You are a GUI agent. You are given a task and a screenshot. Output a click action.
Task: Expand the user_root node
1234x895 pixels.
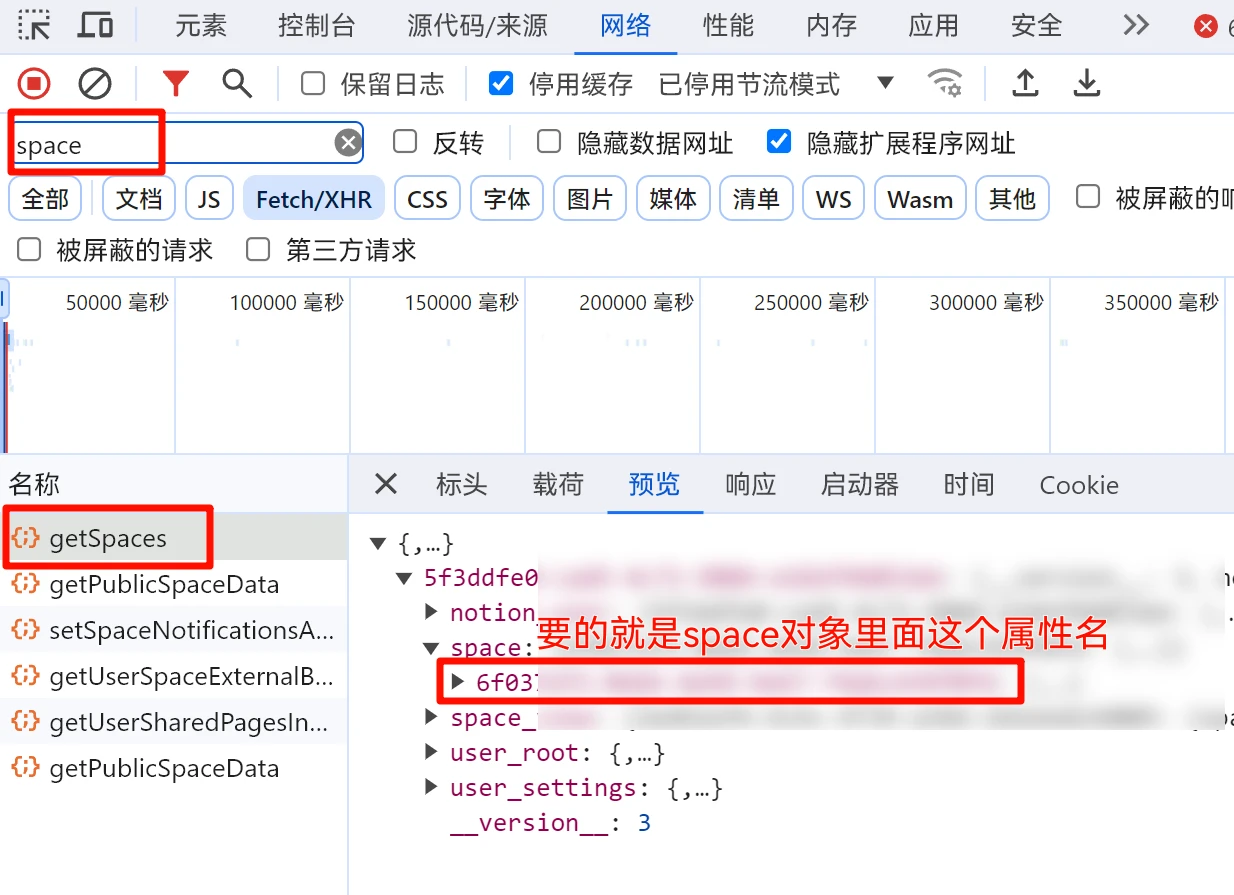click(x=431, y=752)
